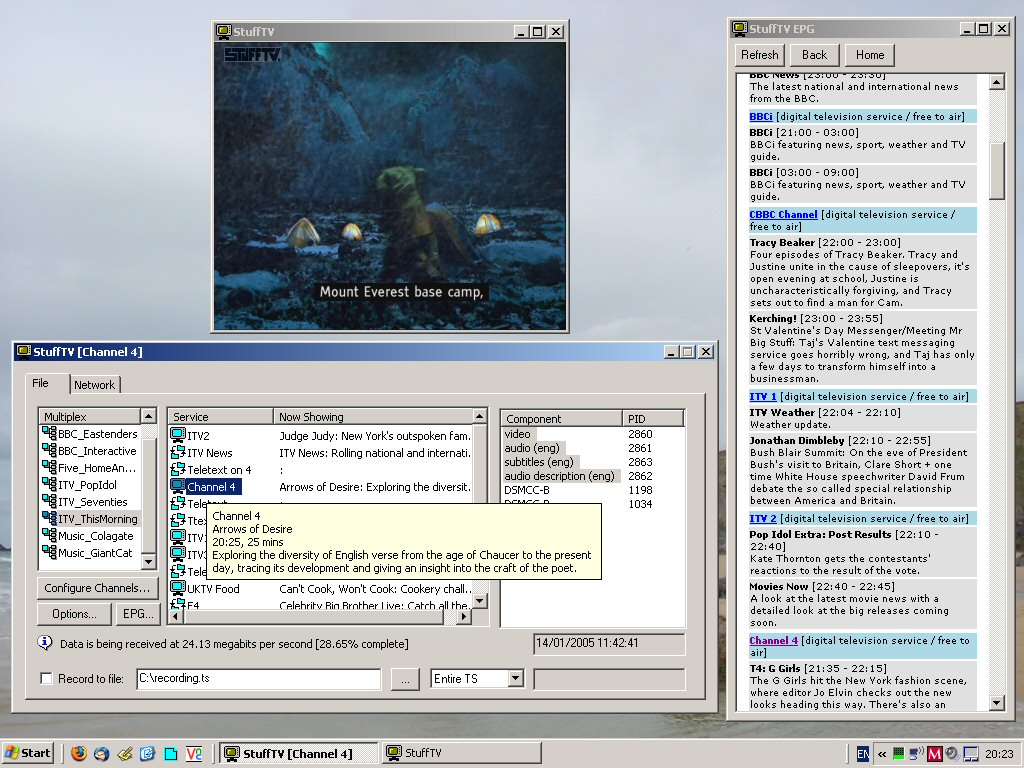Open the BBCi link in the EPG
1024x768 pixels.
click(x=761, y=116)
